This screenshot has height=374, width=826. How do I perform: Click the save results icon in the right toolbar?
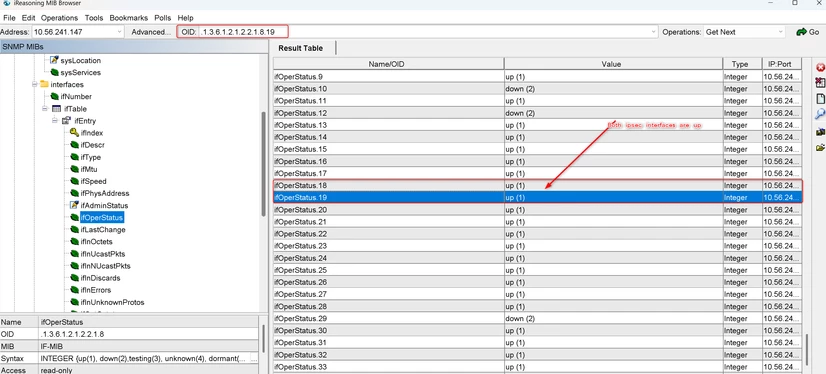pos(820,132)
